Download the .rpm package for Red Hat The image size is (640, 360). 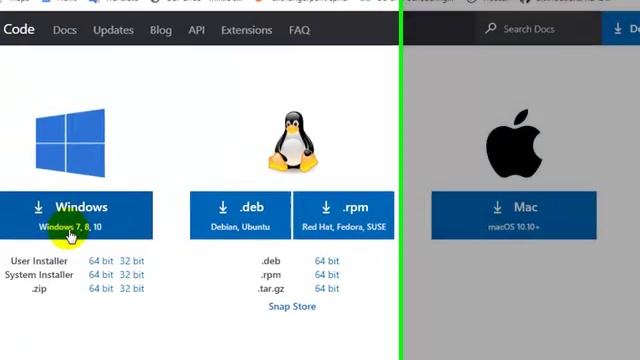(x=344, y=215)
